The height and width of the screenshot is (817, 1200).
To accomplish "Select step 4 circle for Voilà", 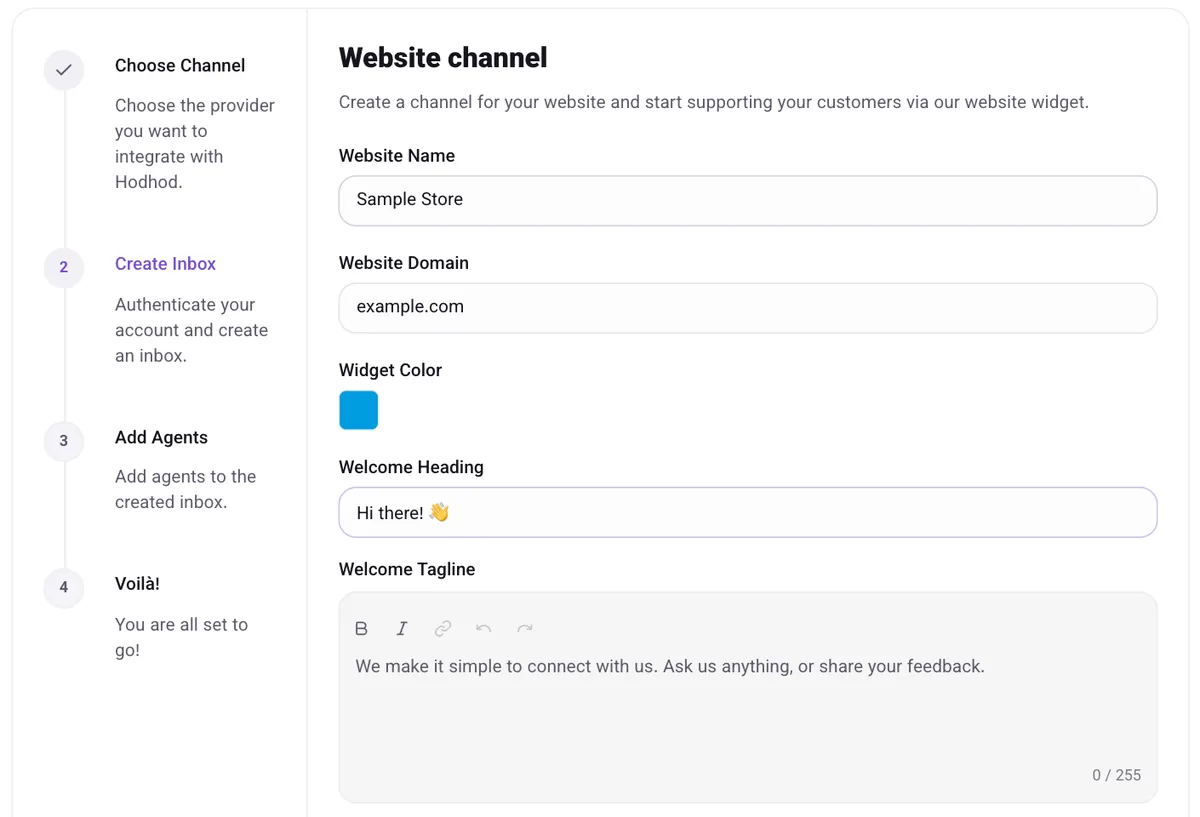I will point(64,587).
